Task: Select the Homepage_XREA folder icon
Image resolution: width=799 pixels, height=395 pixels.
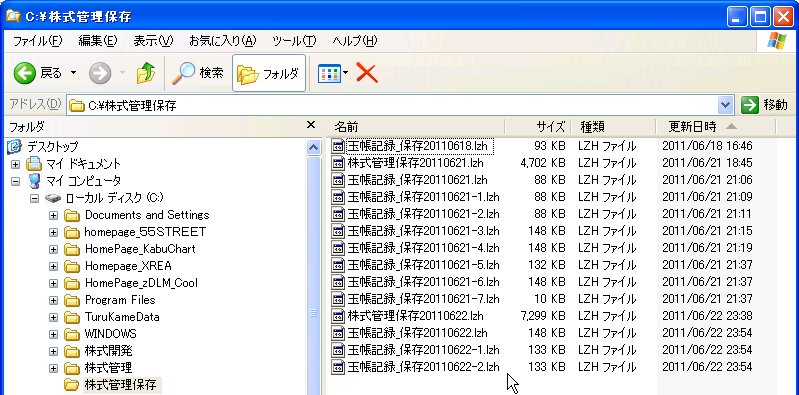Action: pyautogui.click(x=72, y=266)
